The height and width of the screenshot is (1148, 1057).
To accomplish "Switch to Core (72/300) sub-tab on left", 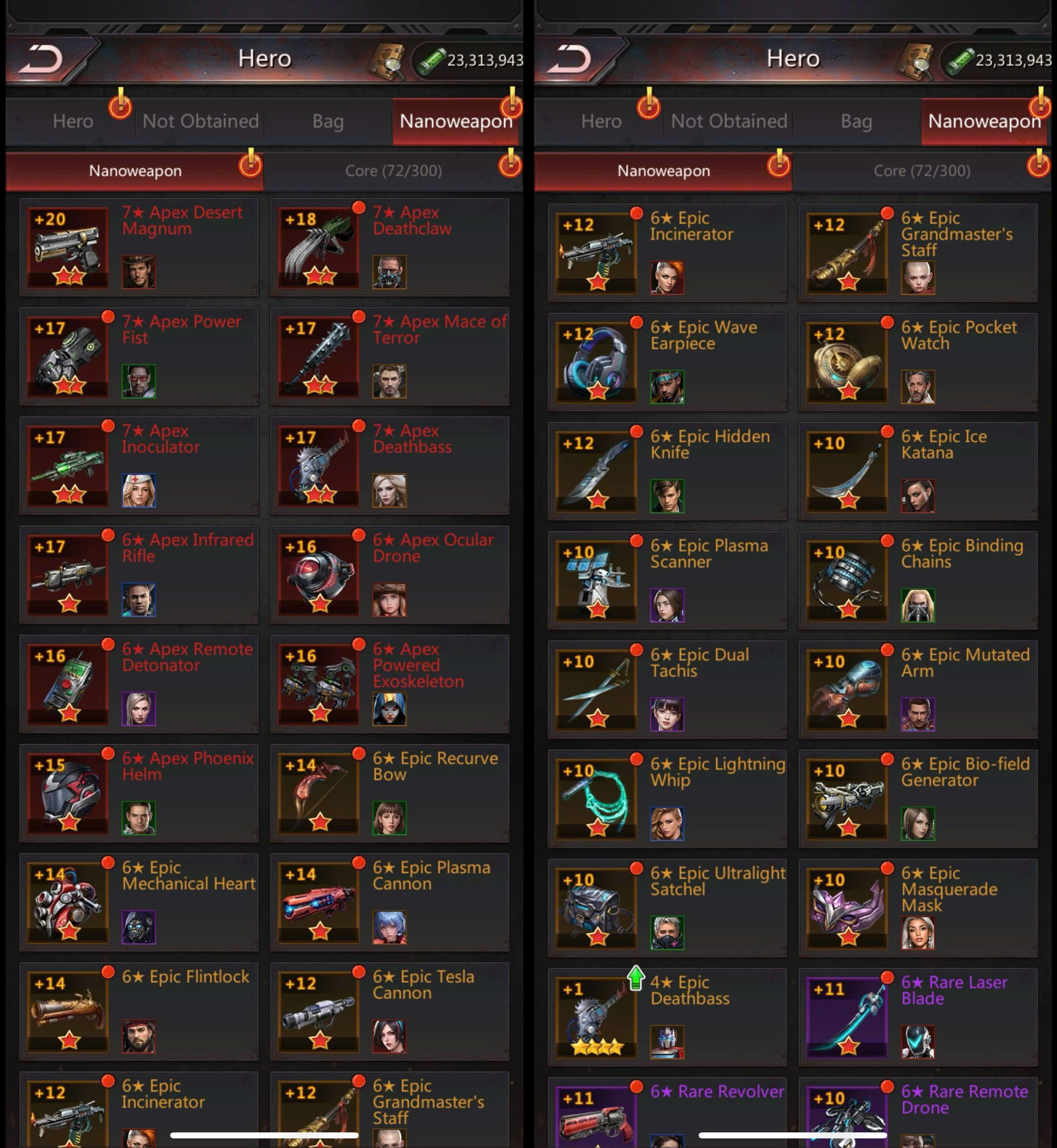I will (393, 171).
